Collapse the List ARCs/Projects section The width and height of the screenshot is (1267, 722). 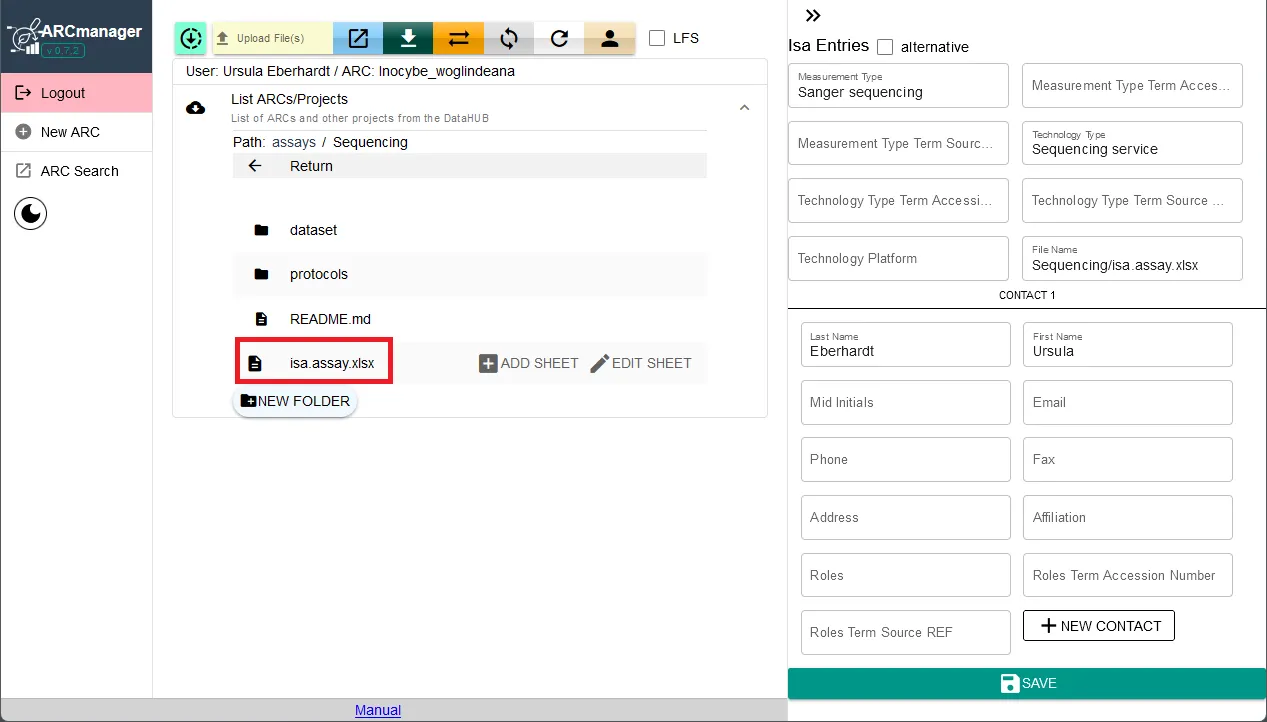[x=743, y=107]
